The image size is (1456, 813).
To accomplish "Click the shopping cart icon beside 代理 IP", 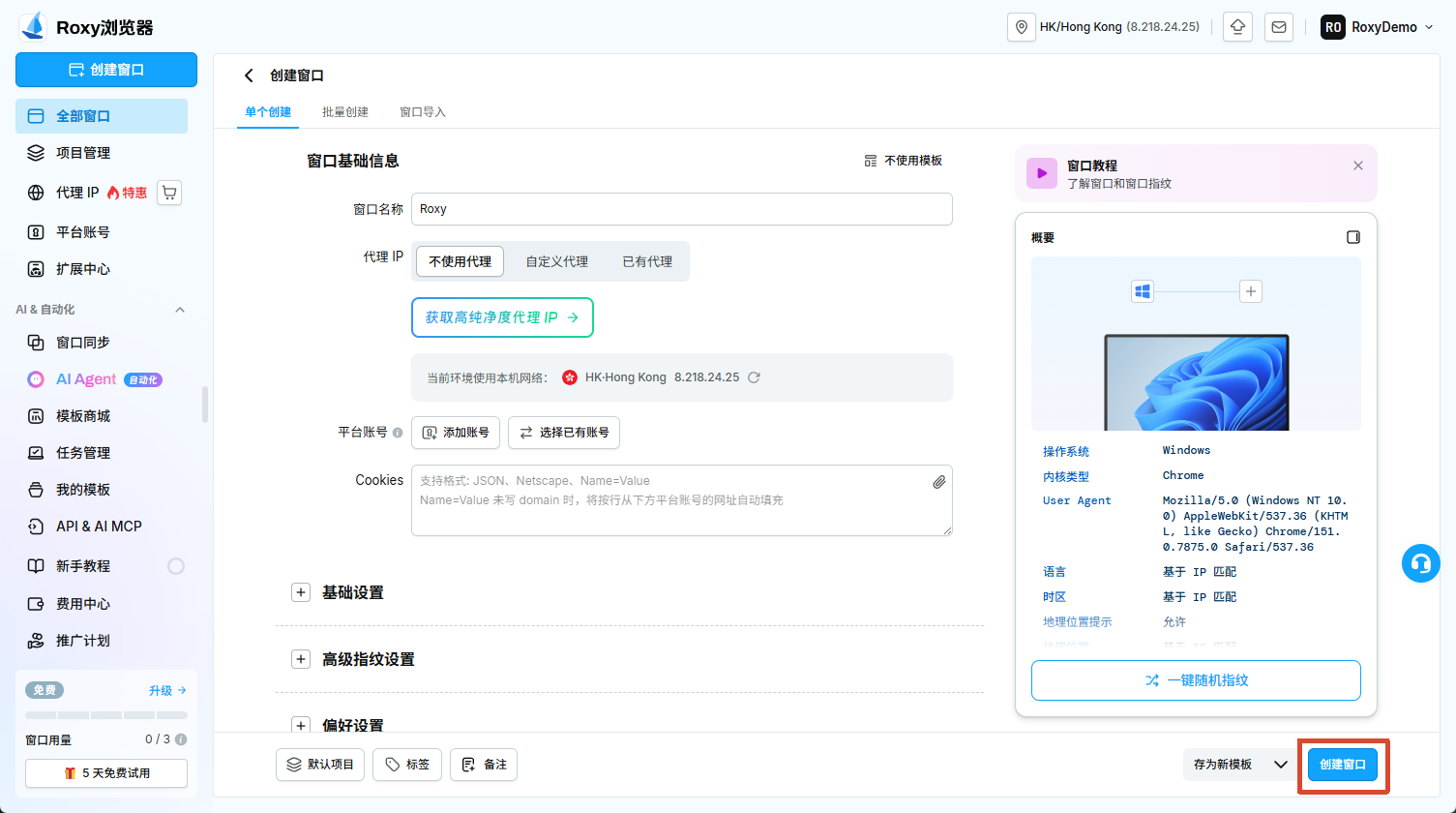I will 169,193.
